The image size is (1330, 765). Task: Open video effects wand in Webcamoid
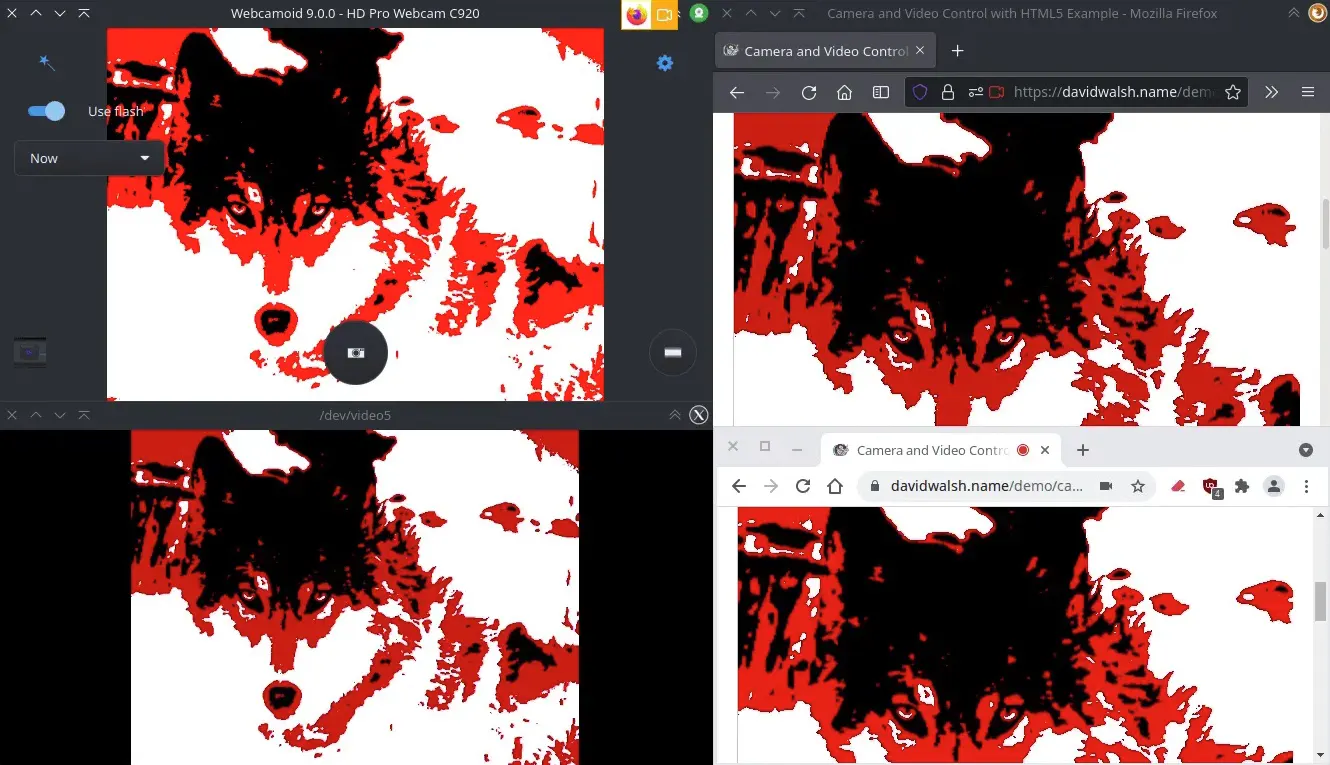(46, 63)
